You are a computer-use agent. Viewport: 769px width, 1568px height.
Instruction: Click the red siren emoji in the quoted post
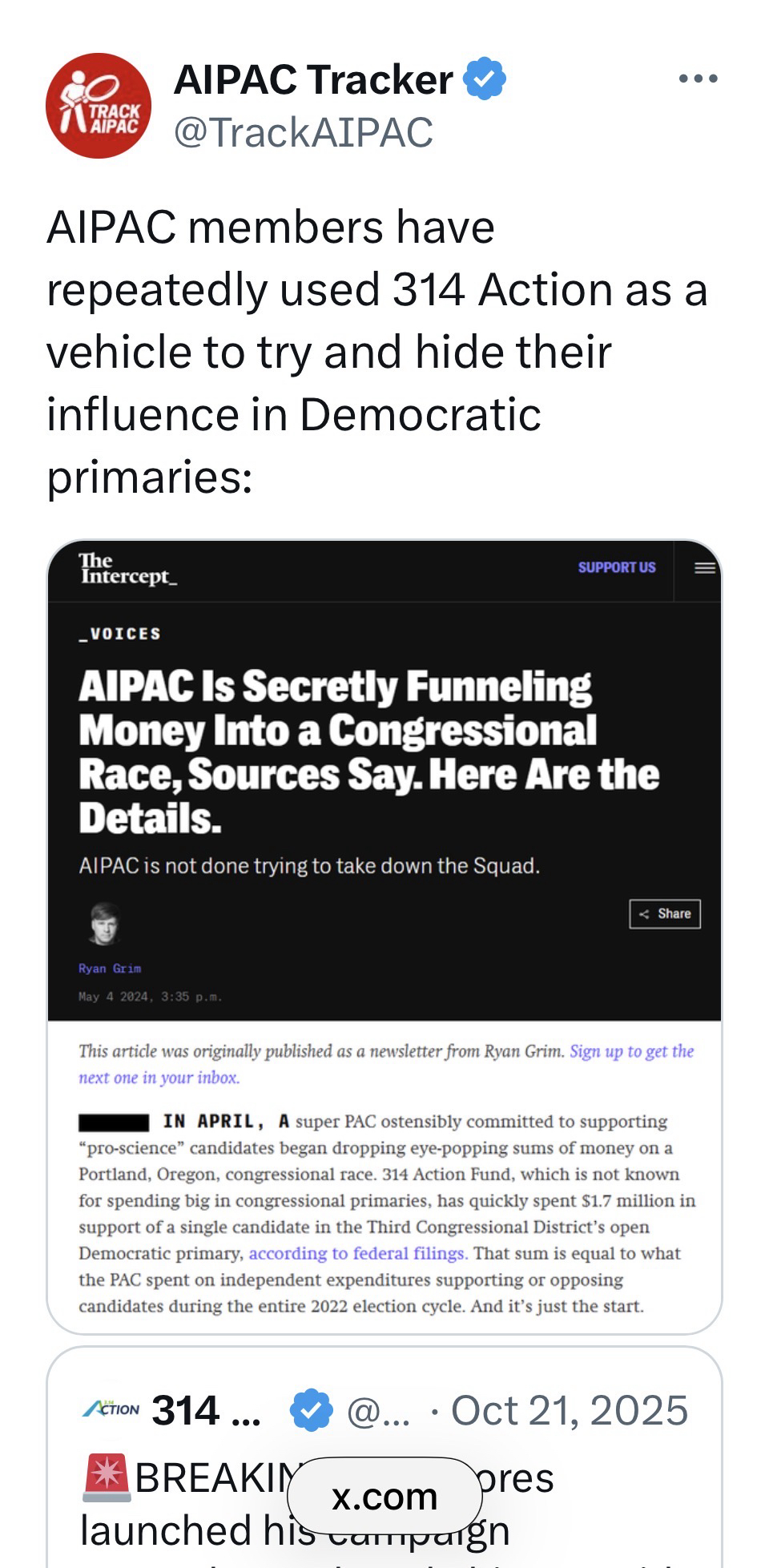point(106,1477)
